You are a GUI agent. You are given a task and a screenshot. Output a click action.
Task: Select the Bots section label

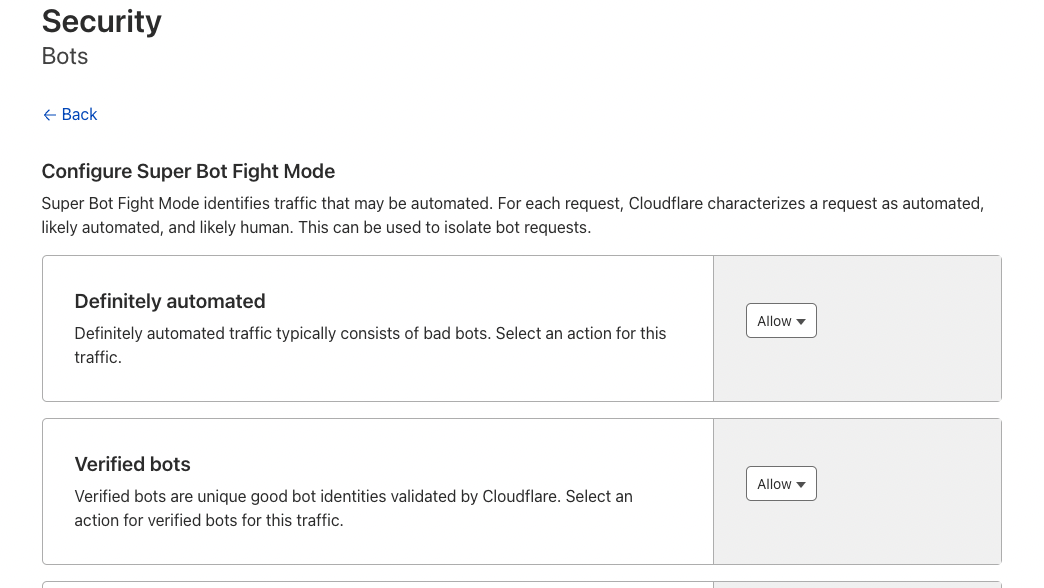tap(64, 56)
